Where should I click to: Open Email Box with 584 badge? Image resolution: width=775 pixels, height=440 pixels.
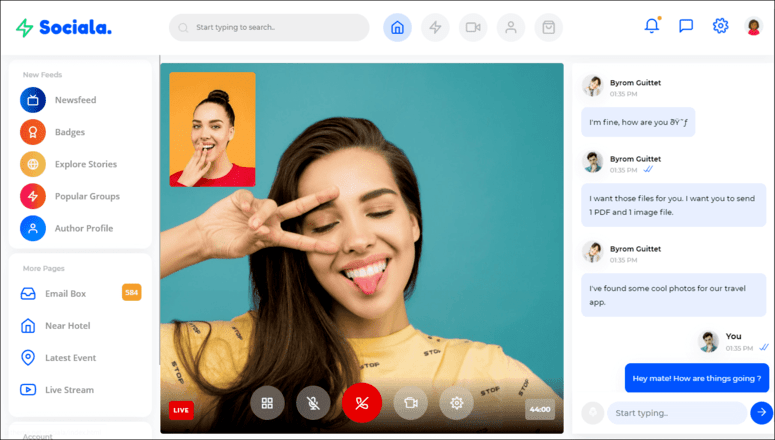[x=65, y=293]
